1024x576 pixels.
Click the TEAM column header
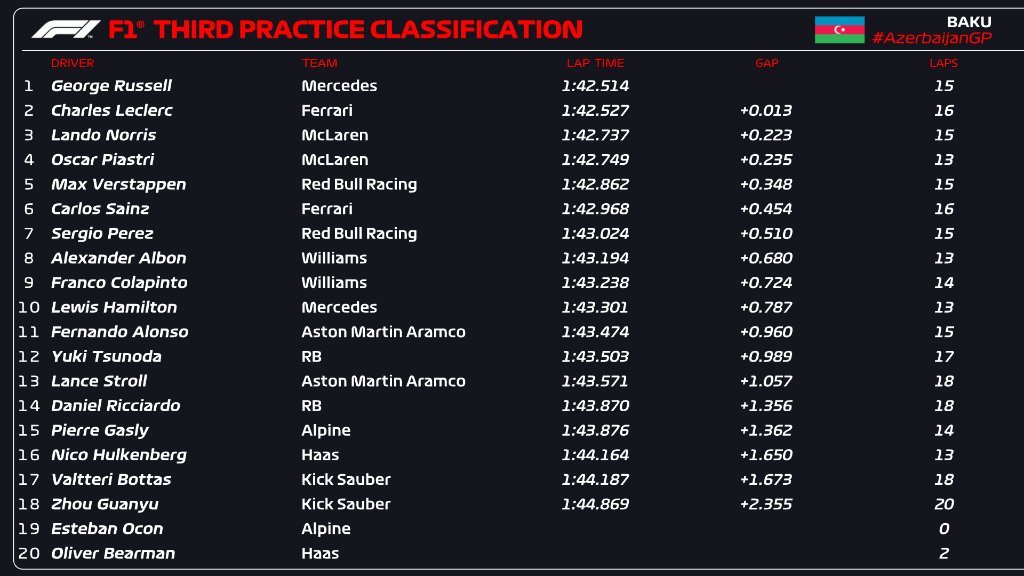(x=319, y=63)
